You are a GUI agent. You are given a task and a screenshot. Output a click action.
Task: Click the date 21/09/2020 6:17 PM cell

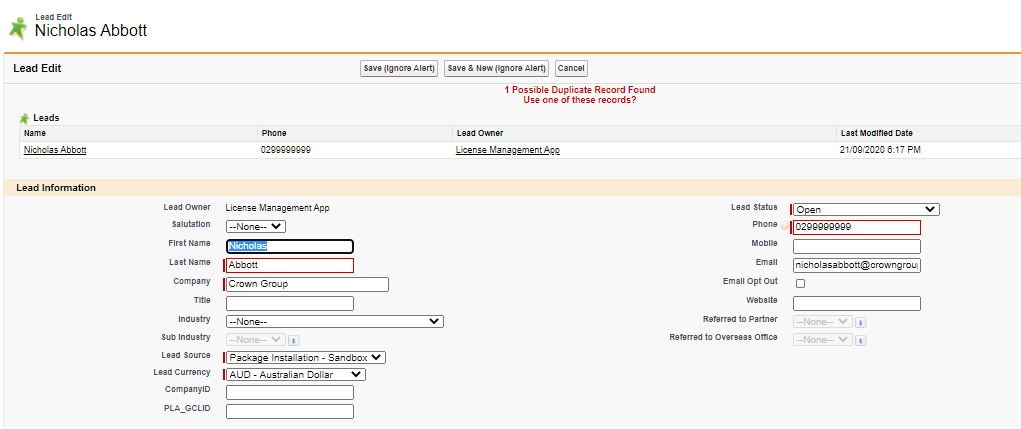click(880, 150)
